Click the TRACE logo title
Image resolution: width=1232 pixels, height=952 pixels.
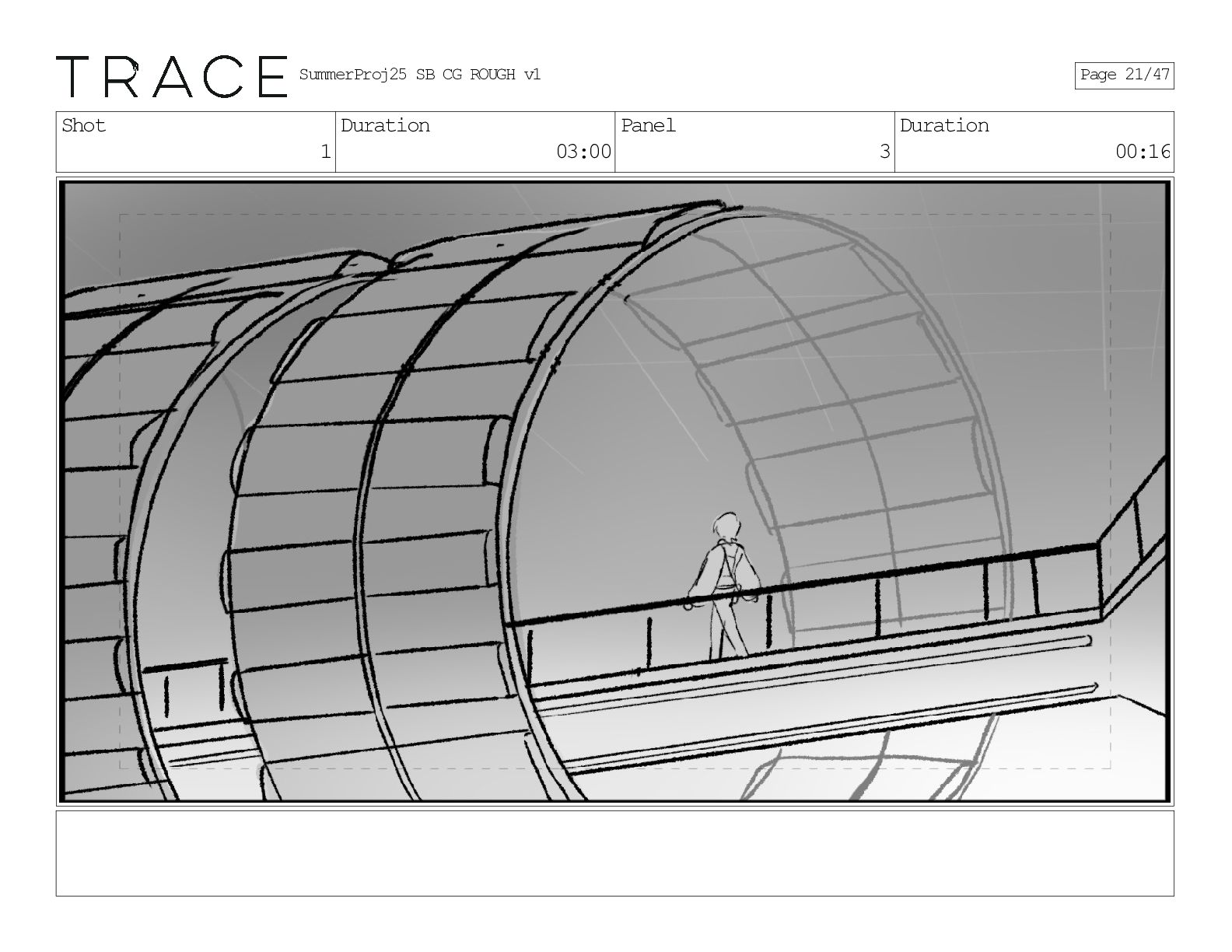coord(172,76)
